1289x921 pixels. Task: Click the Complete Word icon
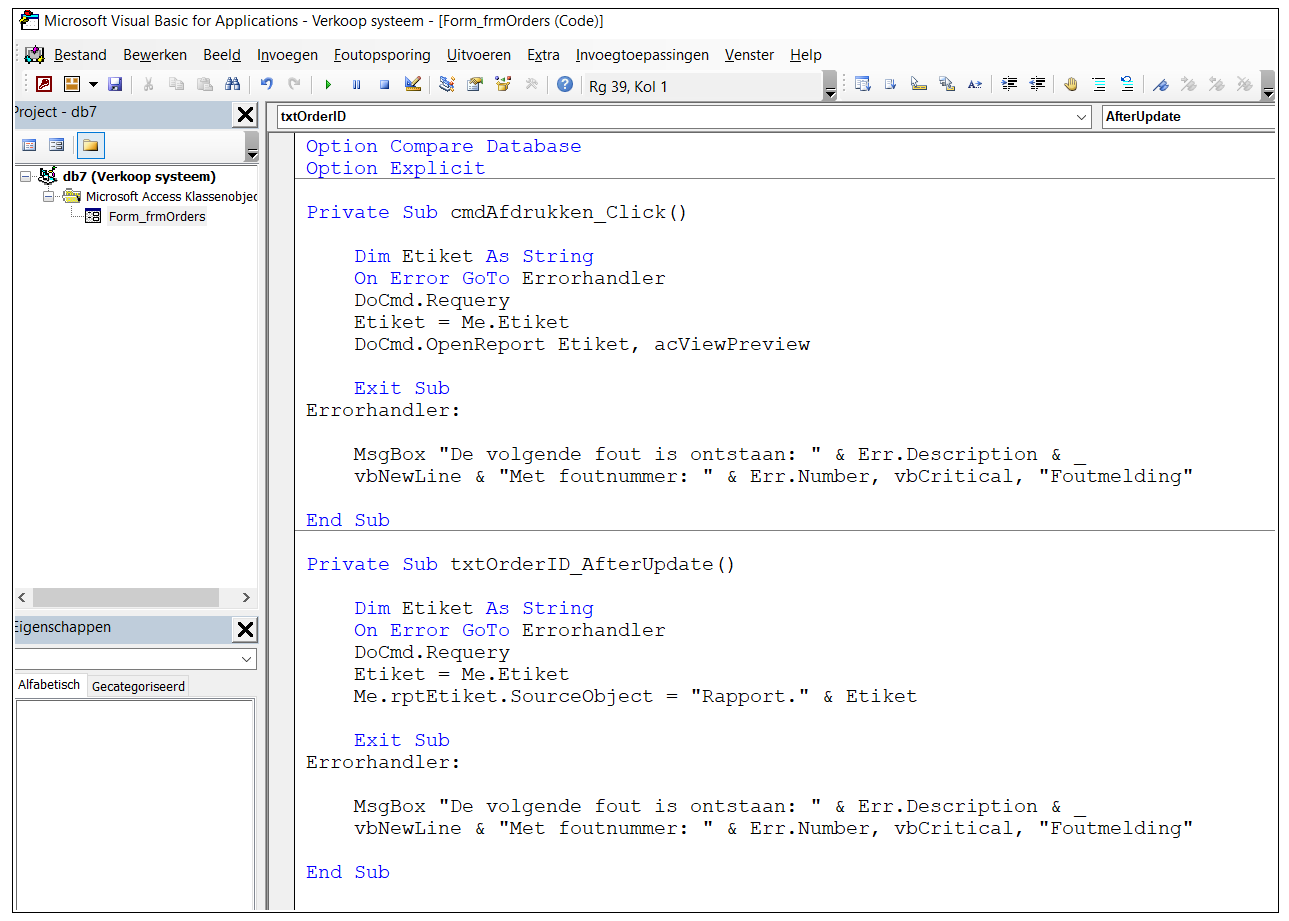(974, 85)
